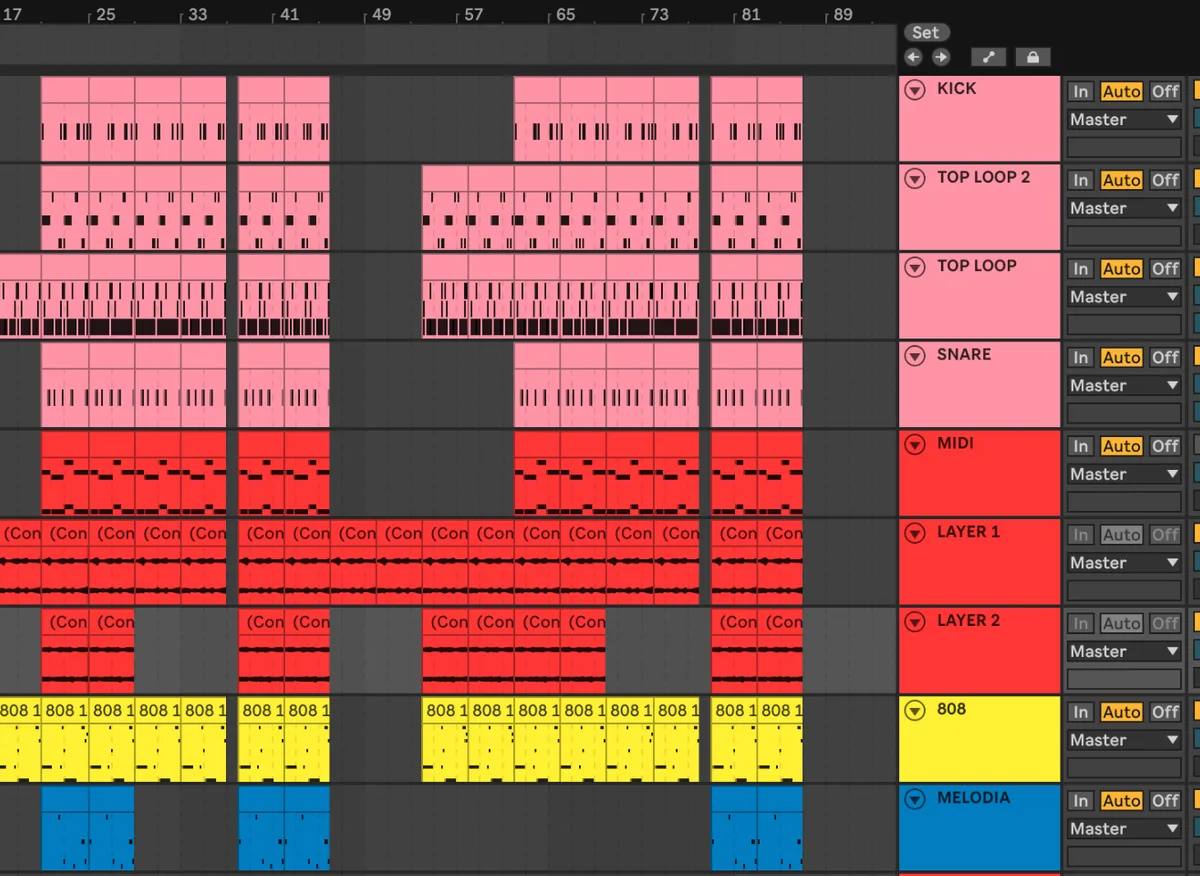Viewport: 1200px width, 876px height.
Task: Open MELODIA Master output dropdown
Action: pyautogui.click(x=1124, y=829)
